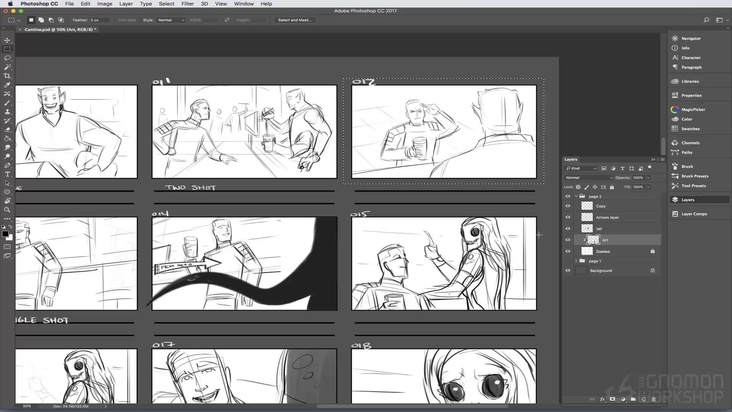Image resolution: width=732 pixels, height=412 pixels.
Task: Open the Apple menu
Action: pyautogui.click(x=10, y=4)
